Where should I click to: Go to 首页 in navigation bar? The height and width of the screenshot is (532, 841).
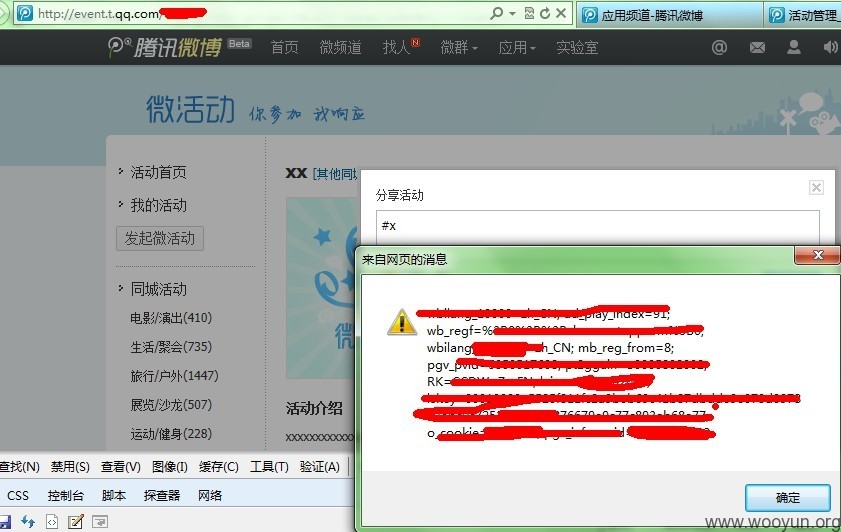coord(284,48)
